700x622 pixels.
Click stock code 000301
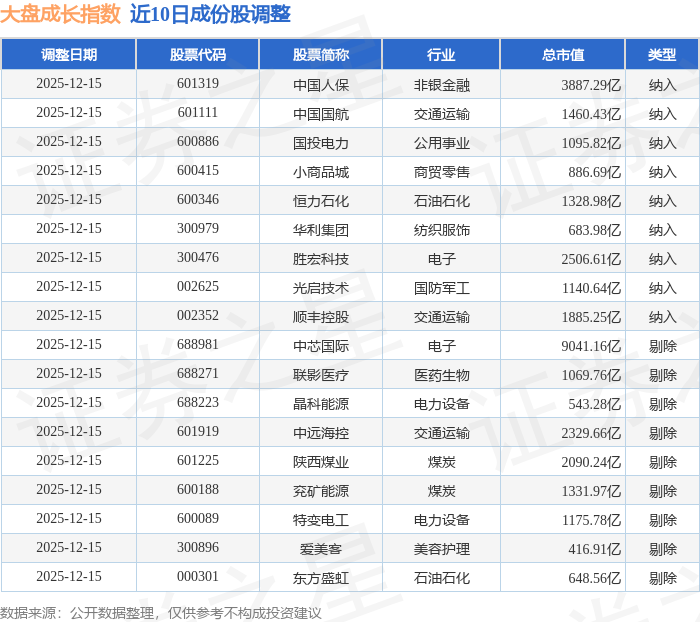pyautogui.click(x=198, y=577)
